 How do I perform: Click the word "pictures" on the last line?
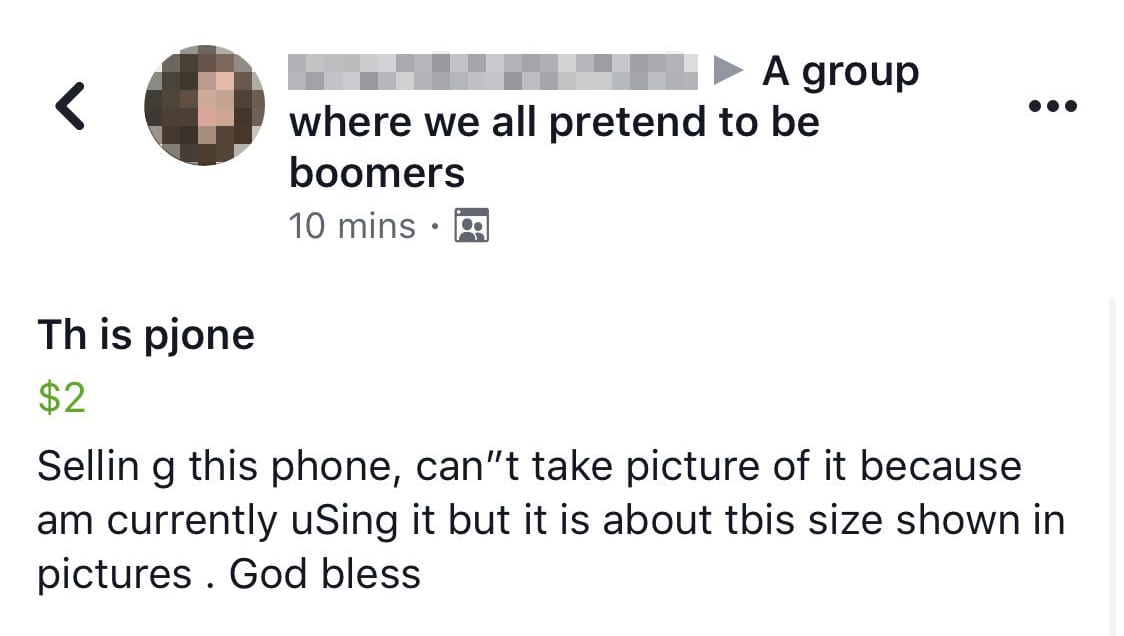click(x=113, y=574)
